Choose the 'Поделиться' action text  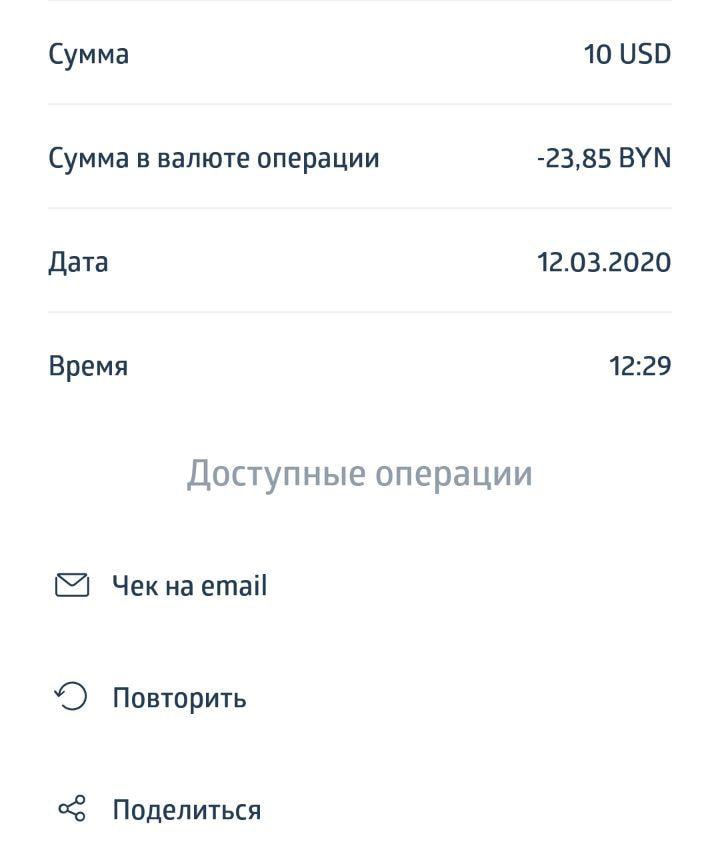[186, 810]
